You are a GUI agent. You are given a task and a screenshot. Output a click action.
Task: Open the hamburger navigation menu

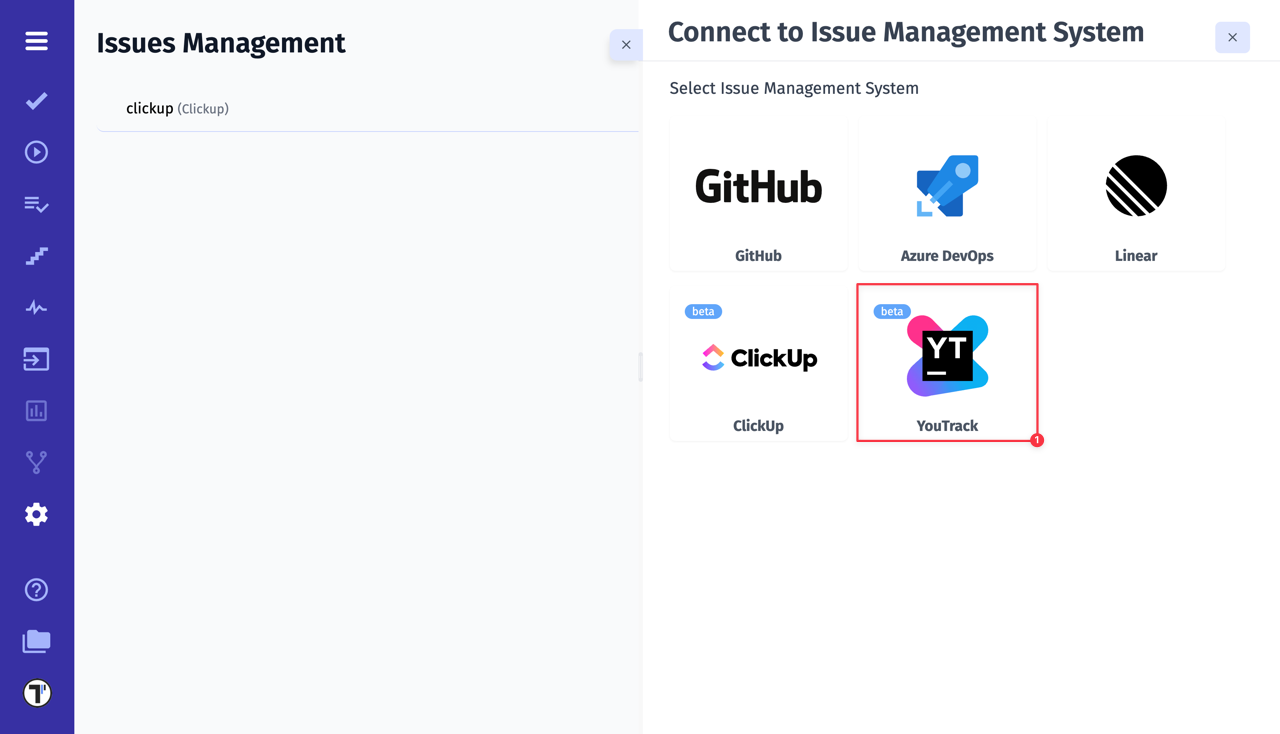[x=36, y=41]
